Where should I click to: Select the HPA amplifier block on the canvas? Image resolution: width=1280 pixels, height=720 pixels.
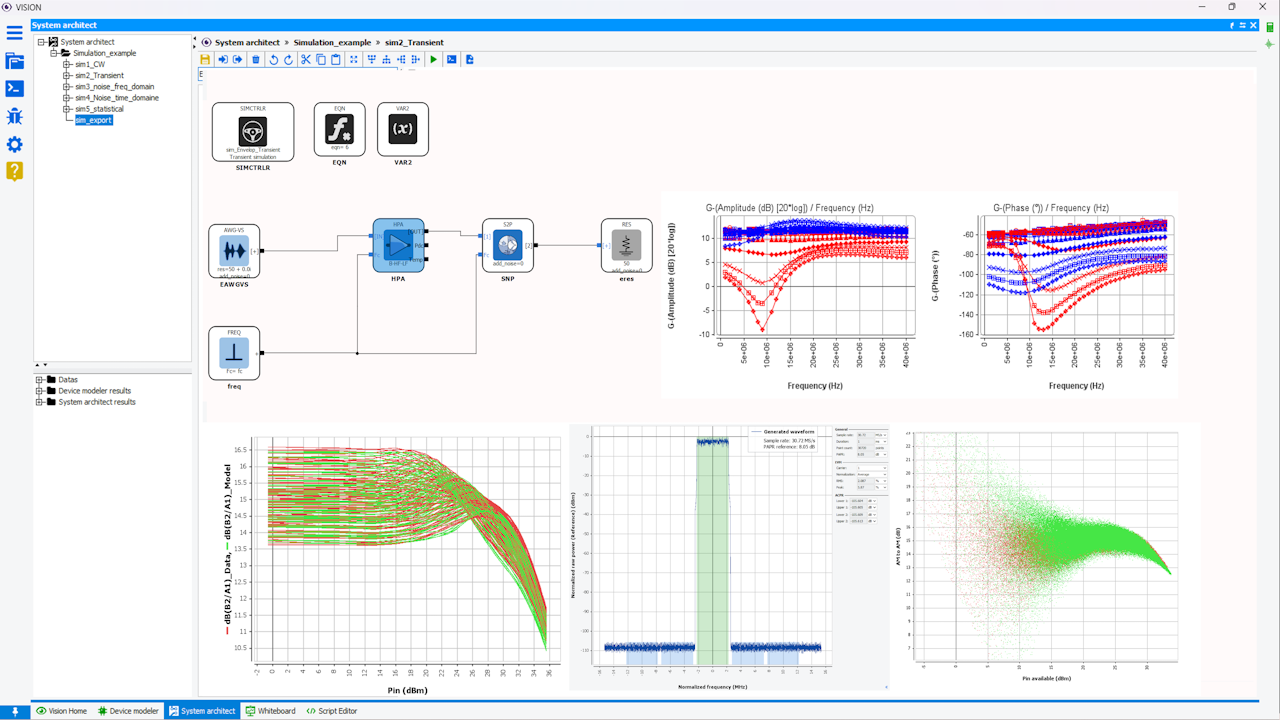click(x=398, y=246)
